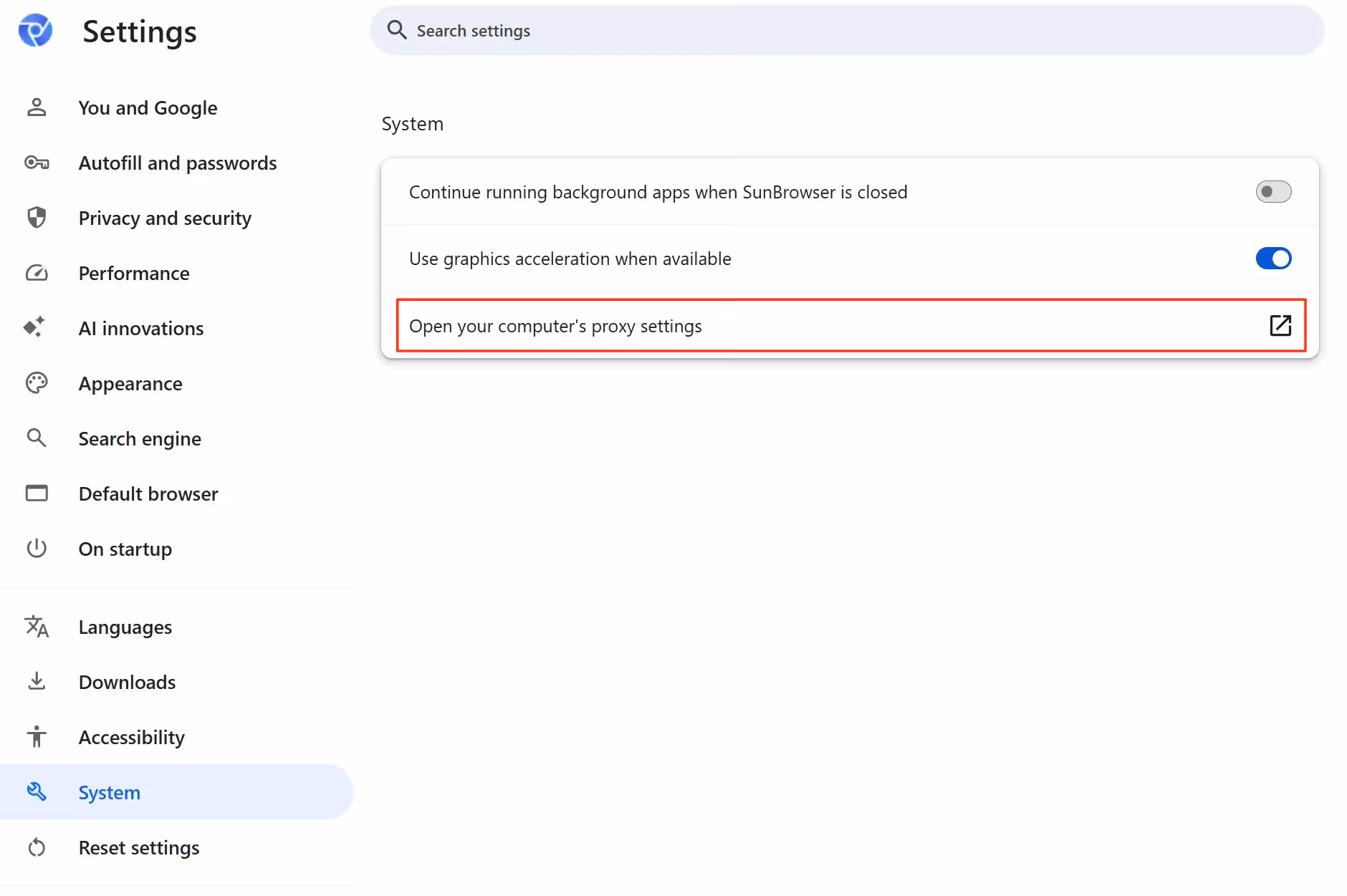
Task: Select the Accessibility section
Action: [x=131, y=737]
